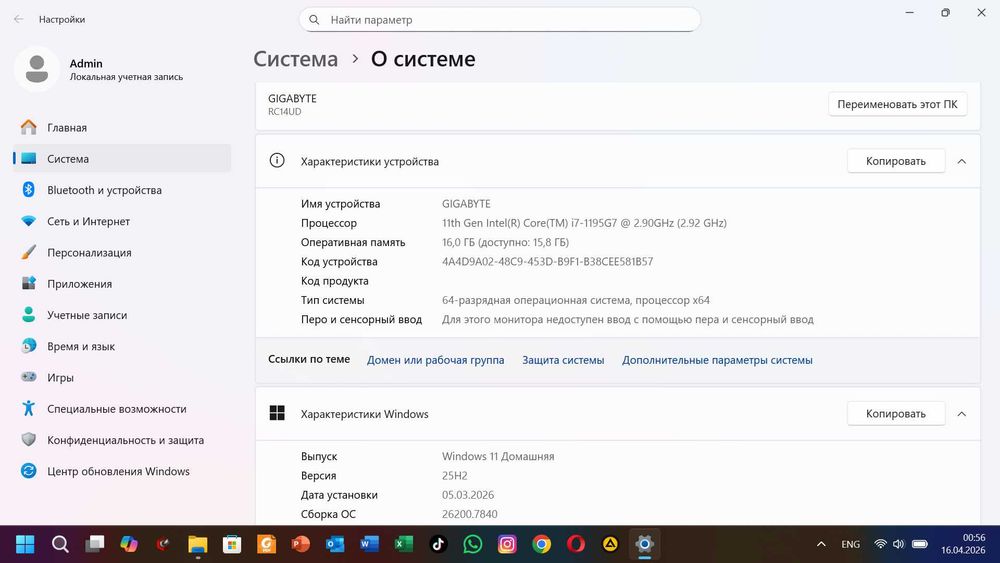This screenshot has height=563, width=1000.
Task: Open Центр обновления Windows
Action: (121, 471)
